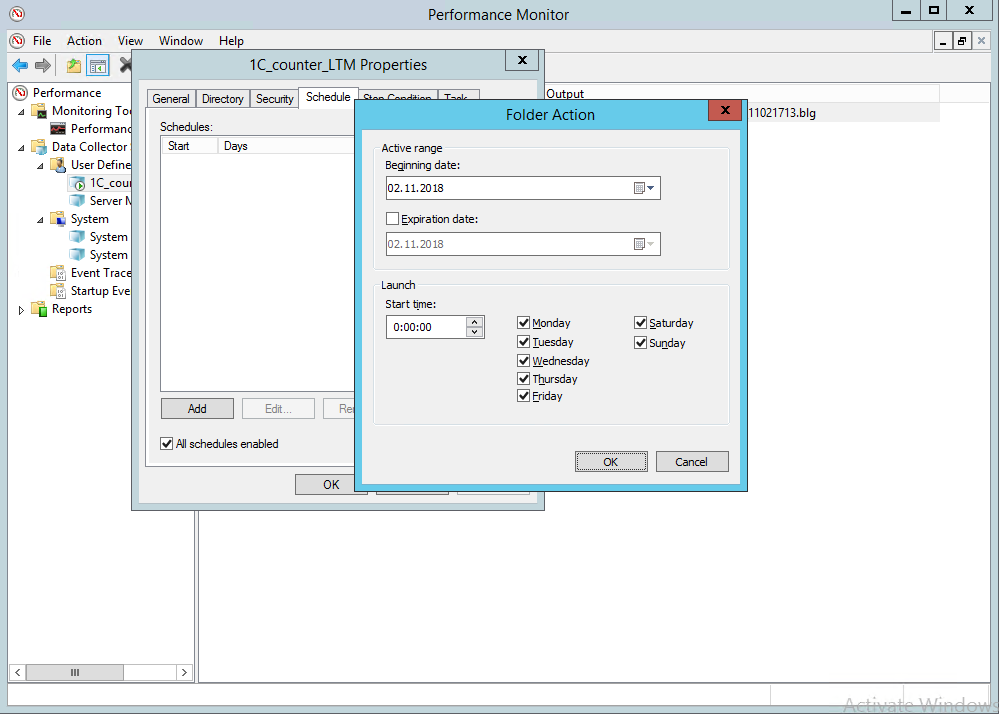Enable the Expiration date checkbox
The image size is (999, 714).
click(x=393, y=219)
